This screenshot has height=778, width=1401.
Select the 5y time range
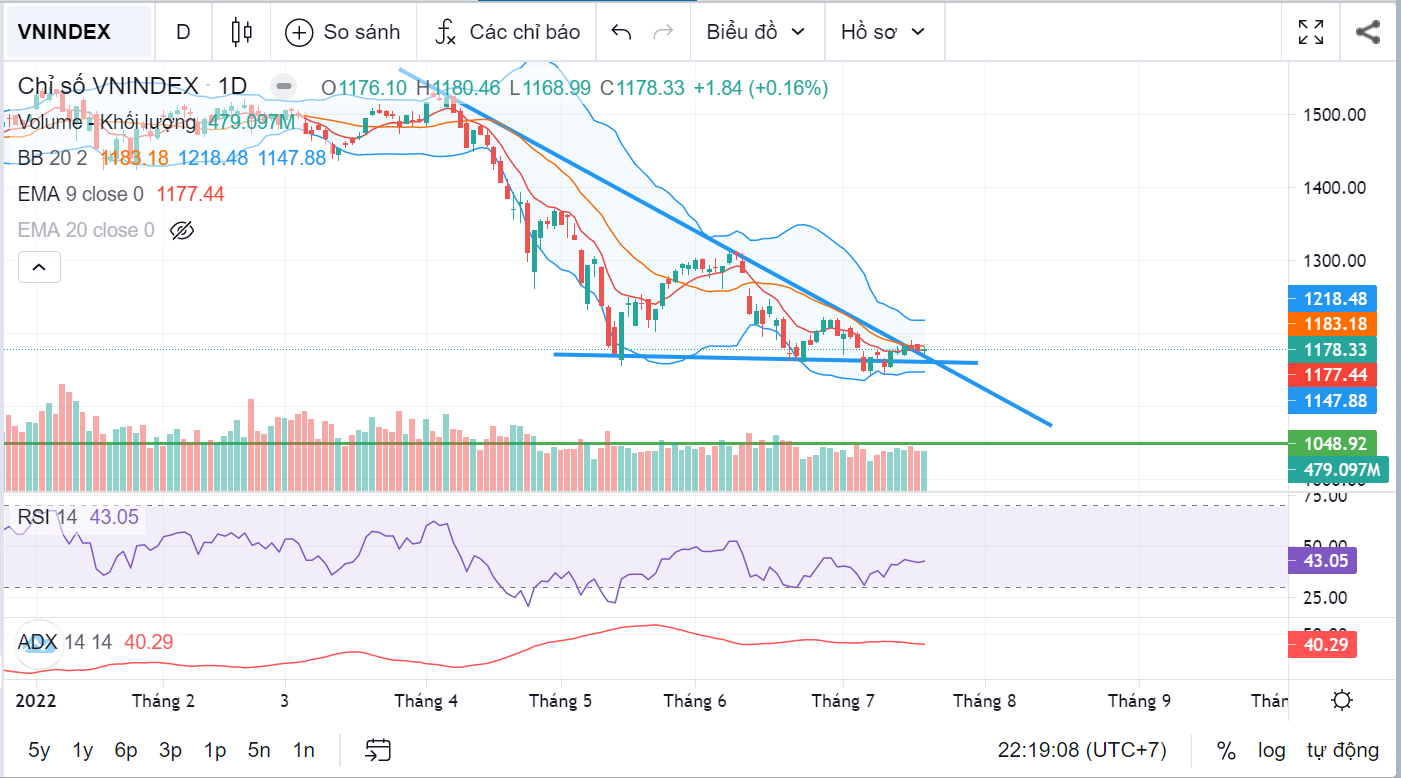coord(39,750)
